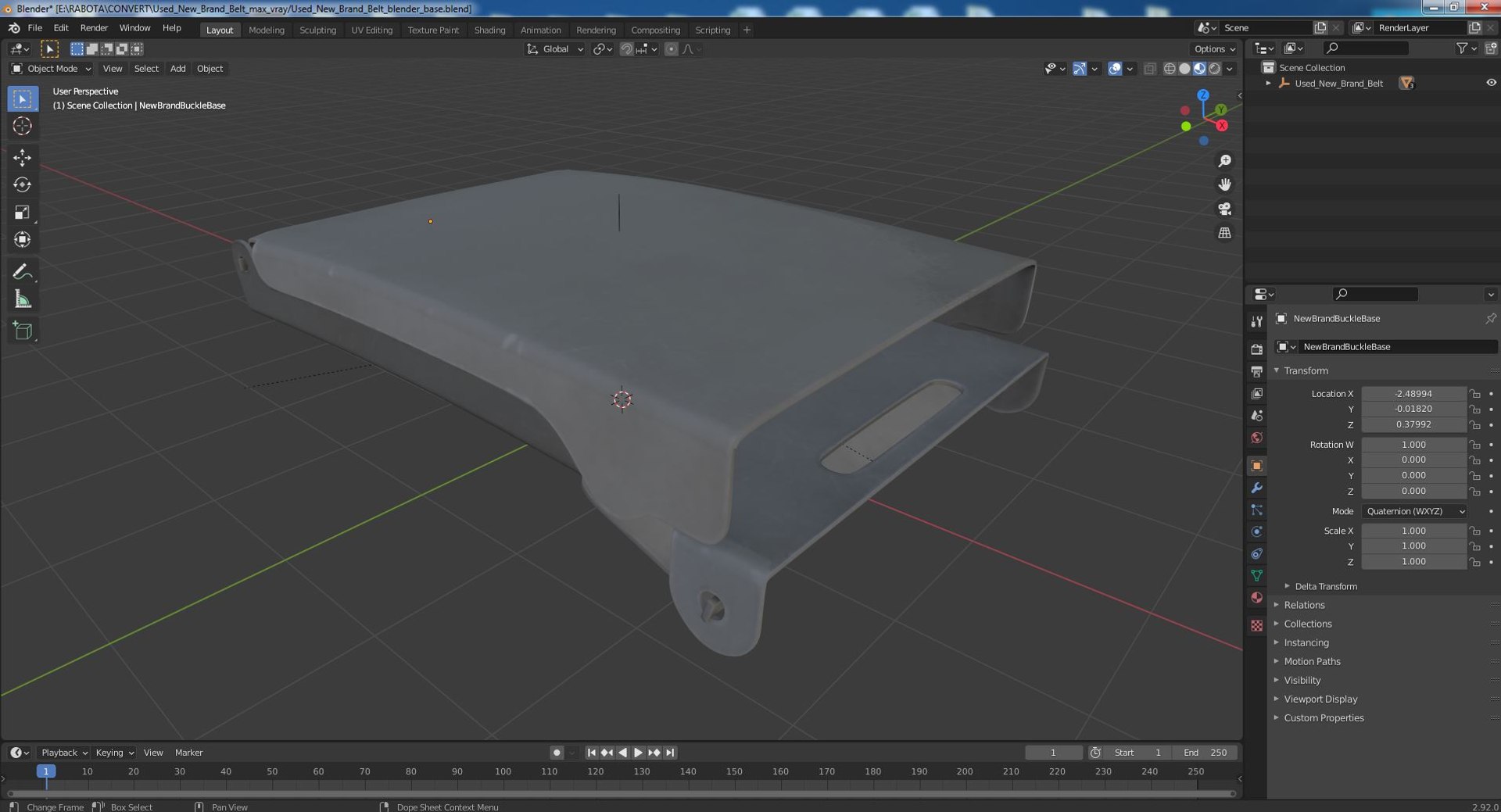The height and width of the screenshot is (812, 1501).
Task: Click the Location X value field
Action: pos(1413,394)
